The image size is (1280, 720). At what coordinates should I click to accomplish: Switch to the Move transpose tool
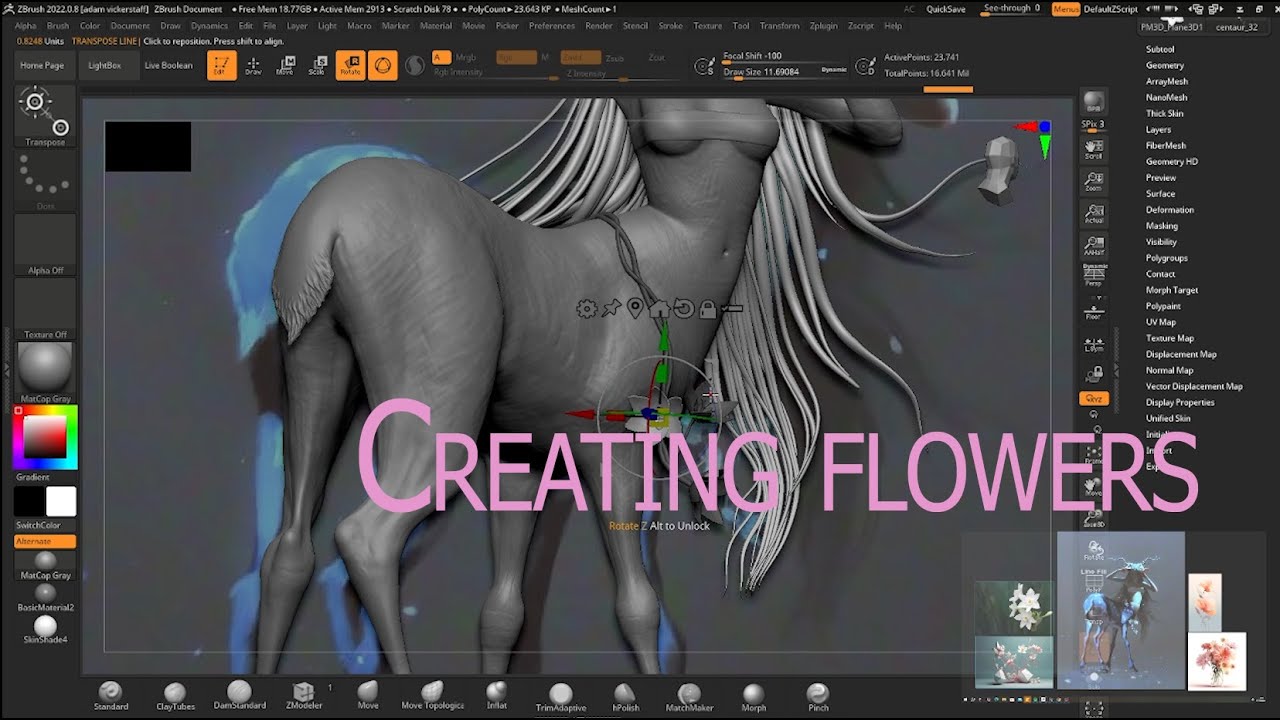[x=285, y=65]
